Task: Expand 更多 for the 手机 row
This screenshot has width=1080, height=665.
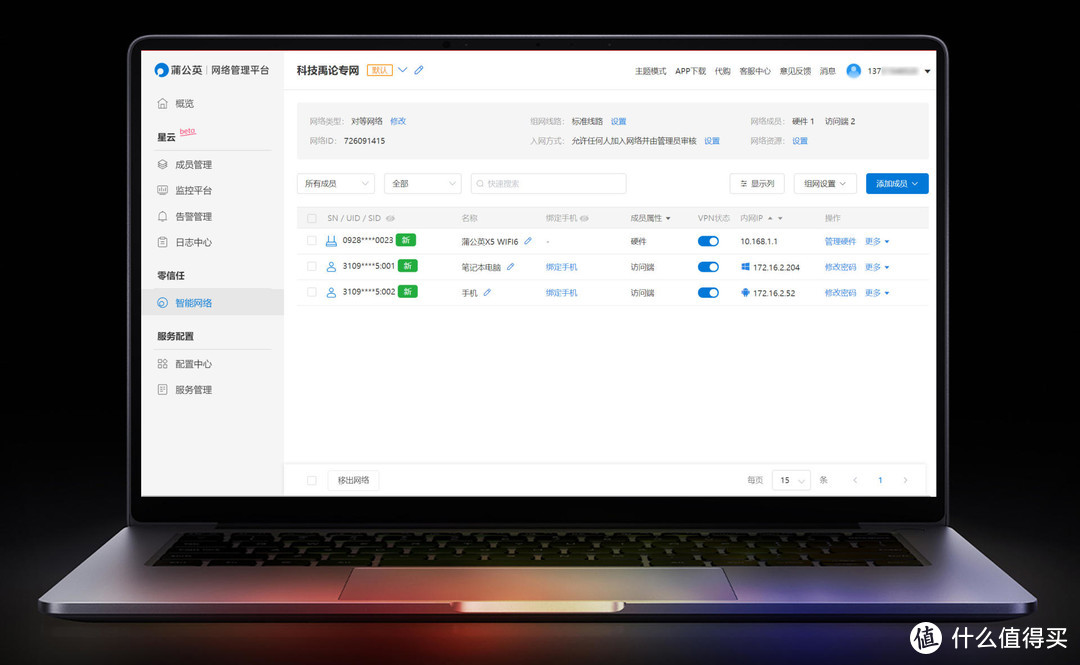Action: coord(877,293)
